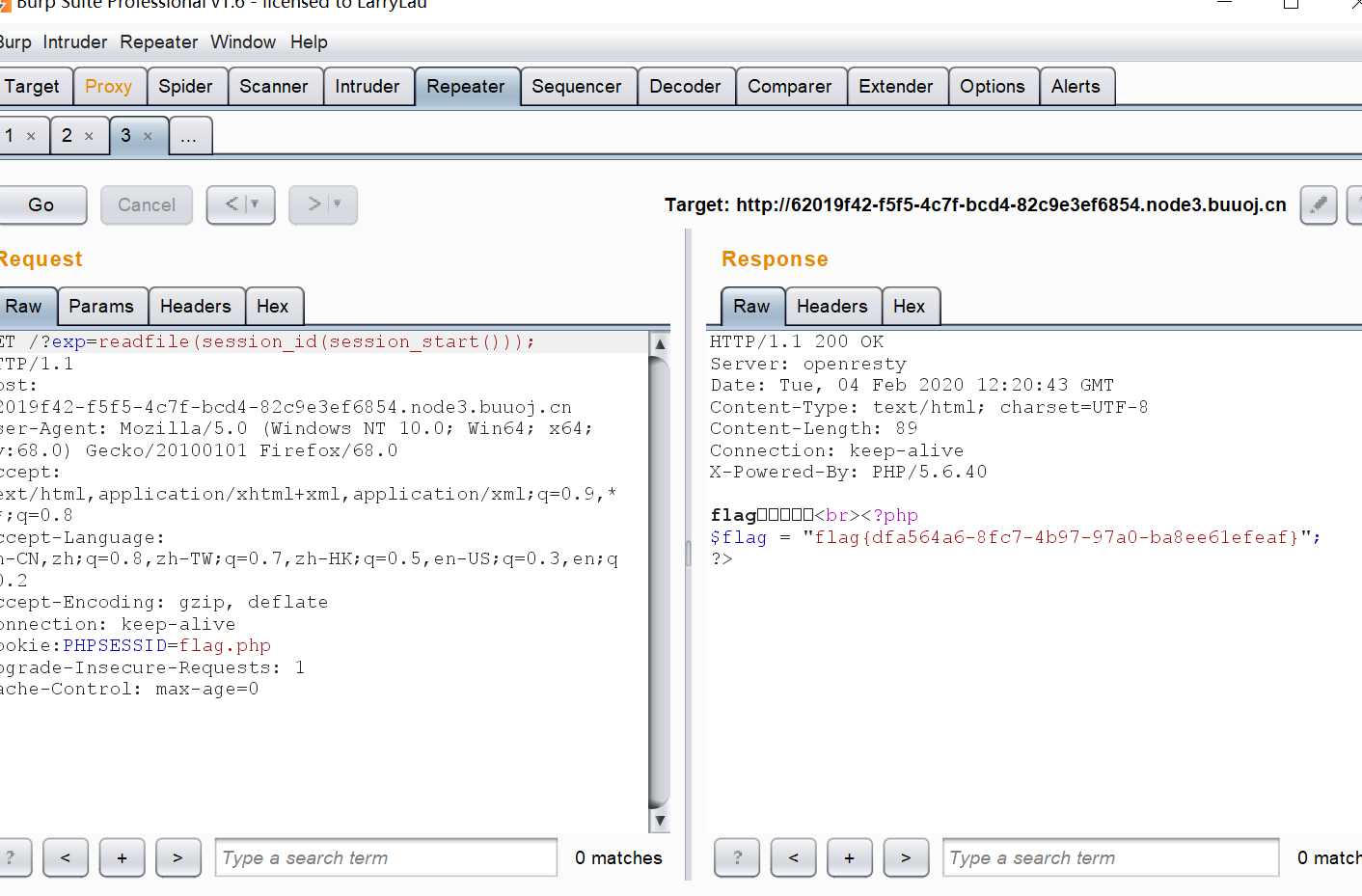Show response Hex view
Screen dimensions: 1362x896
[x=910, y=306]
